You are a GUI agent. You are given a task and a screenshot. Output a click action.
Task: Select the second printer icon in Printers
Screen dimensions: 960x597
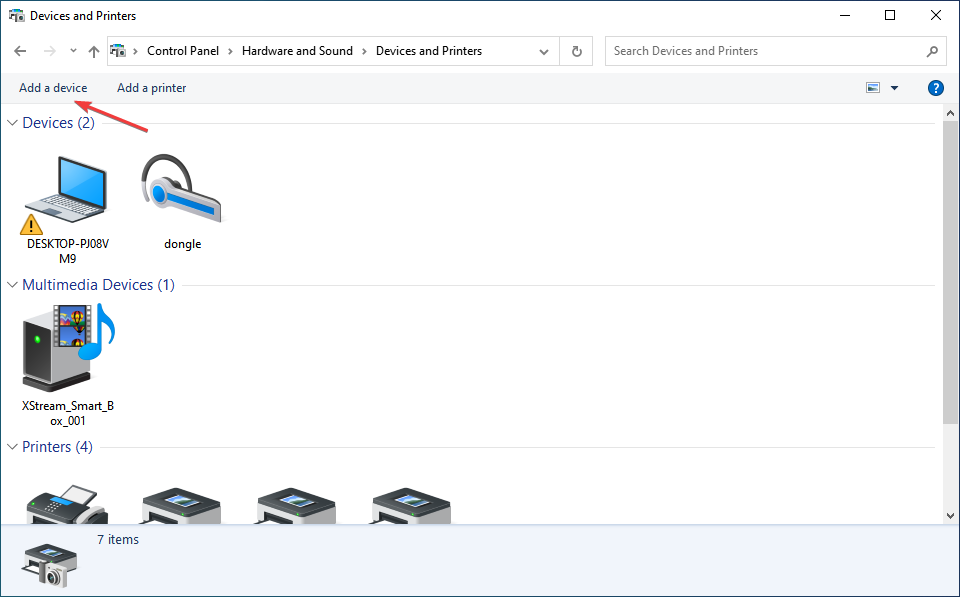pos(181,506)
